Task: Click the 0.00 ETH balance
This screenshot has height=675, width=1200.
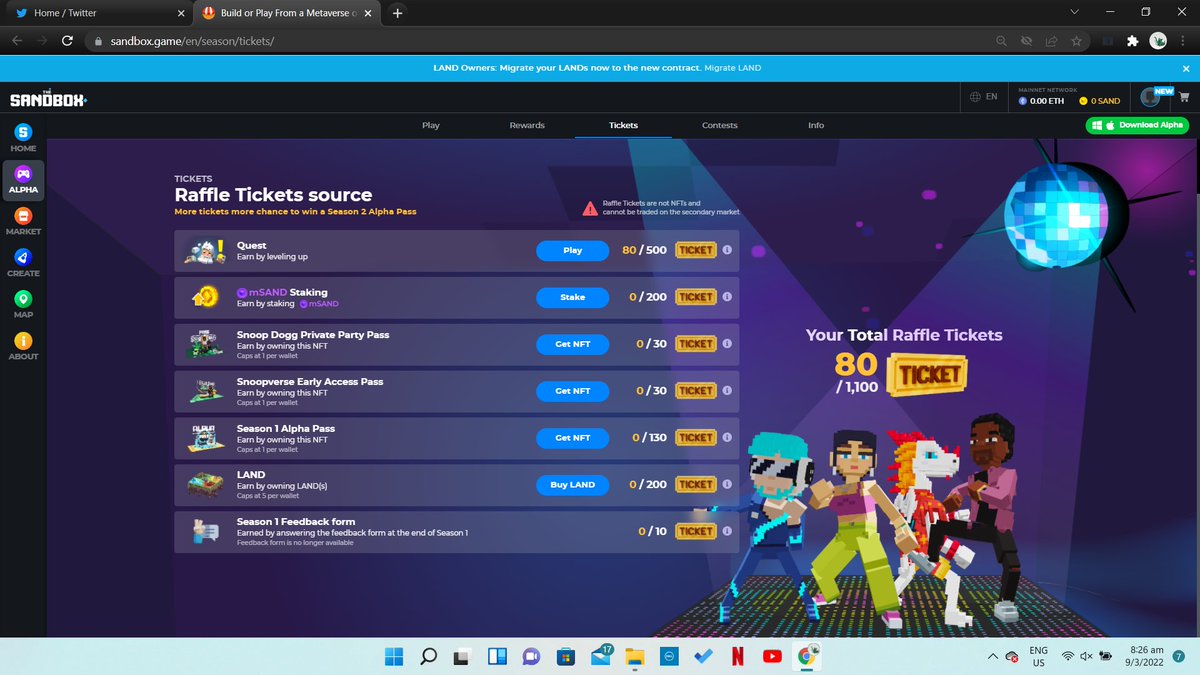Action: coord(1042,101)
